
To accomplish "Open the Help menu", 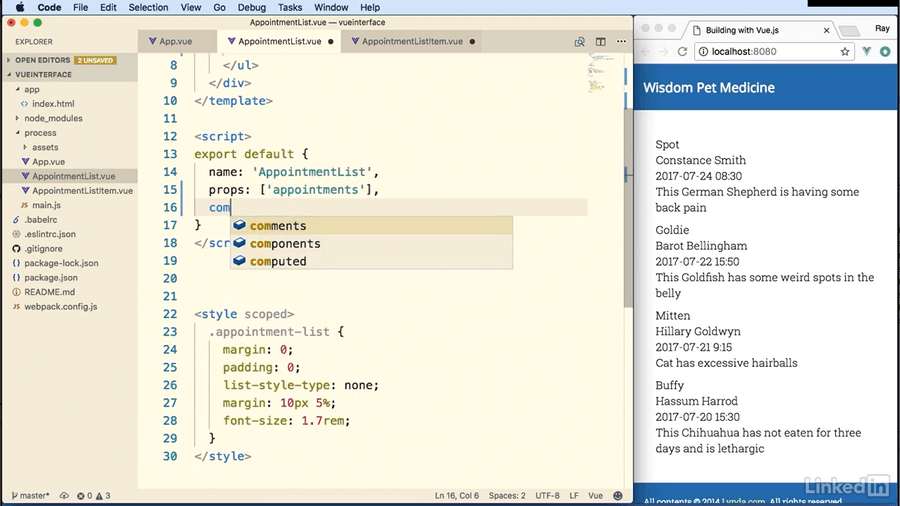I will point(370,7).
